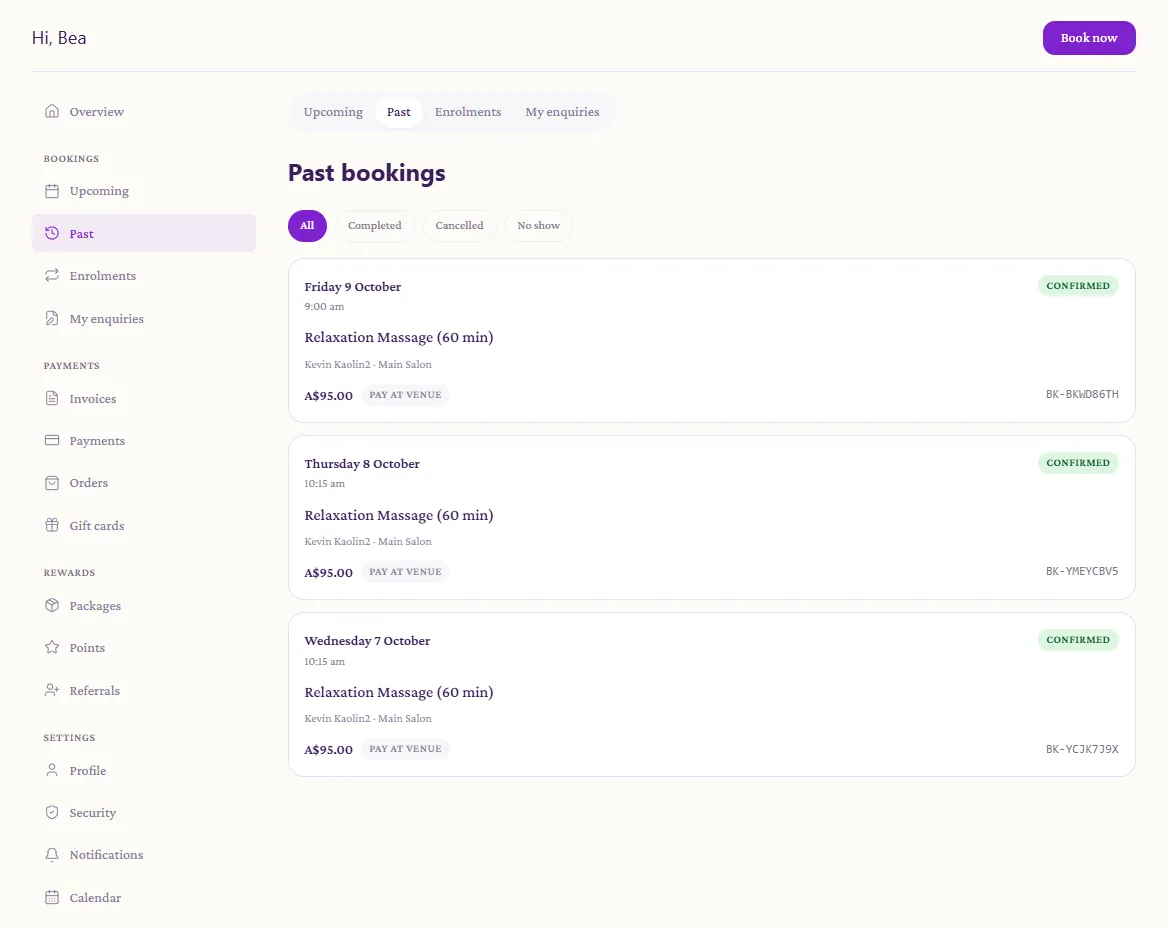Click Confirmed badge on Friday 9 October booking
Viewport: 1169px width, 929px height.
pyautogui.click(x=1078, y=286)
